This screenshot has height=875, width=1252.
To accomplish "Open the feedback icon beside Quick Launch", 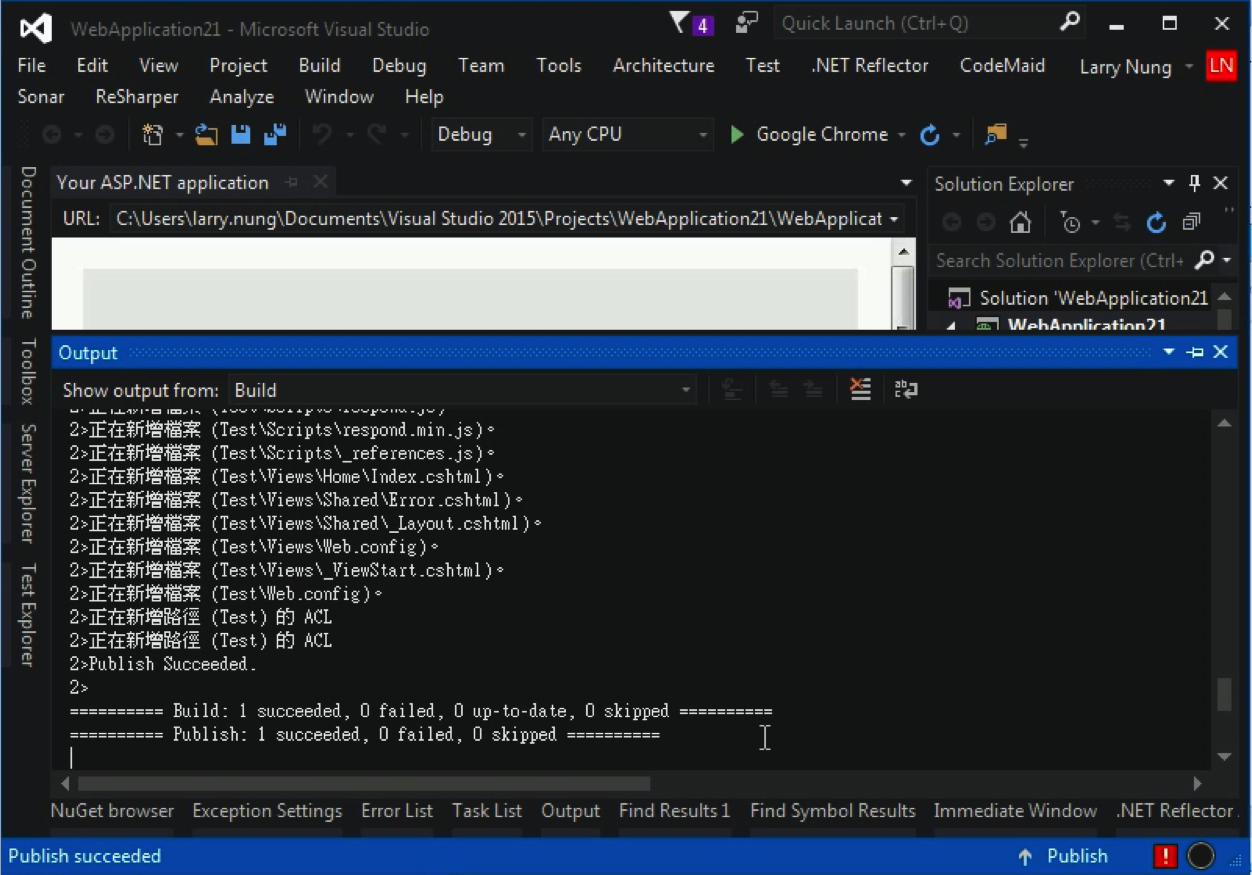I will [x=746, y=23].
